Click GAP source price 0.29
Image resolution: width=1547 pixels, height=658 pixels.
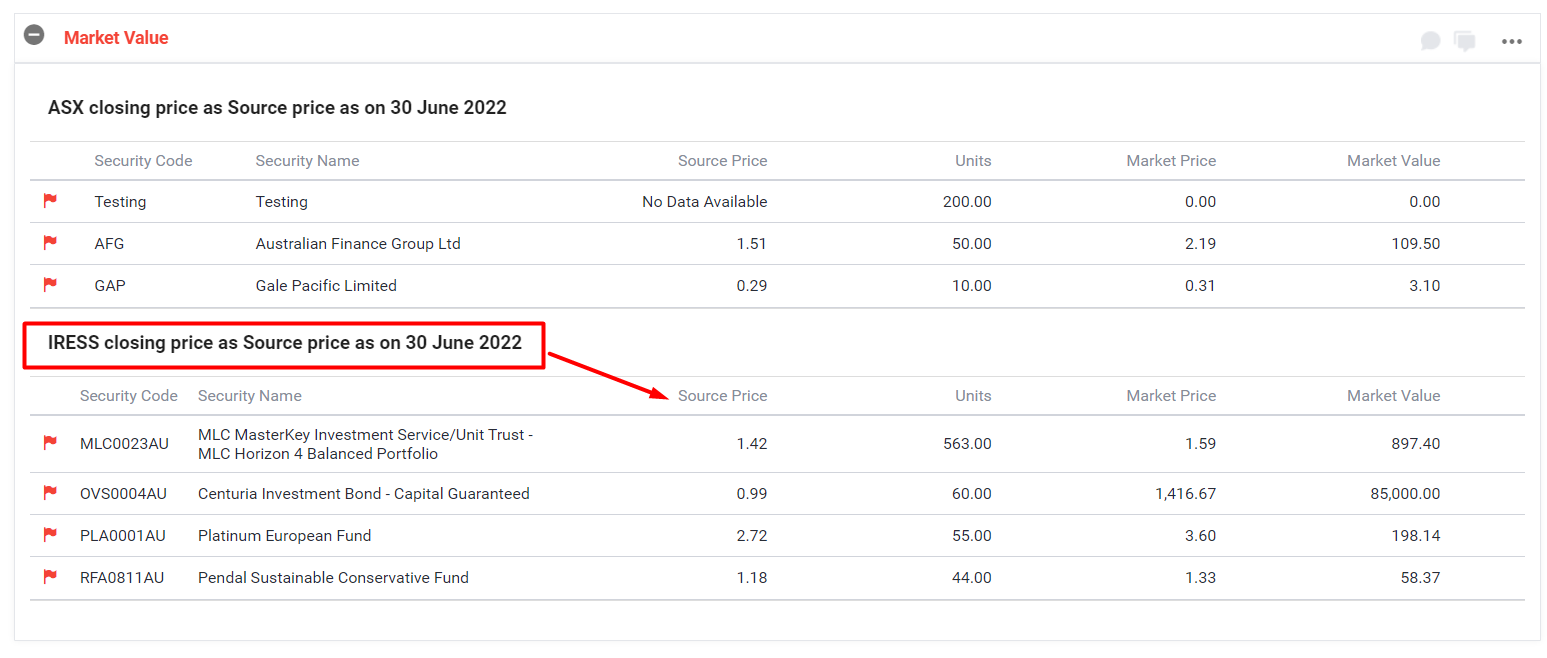click(752, 286)
